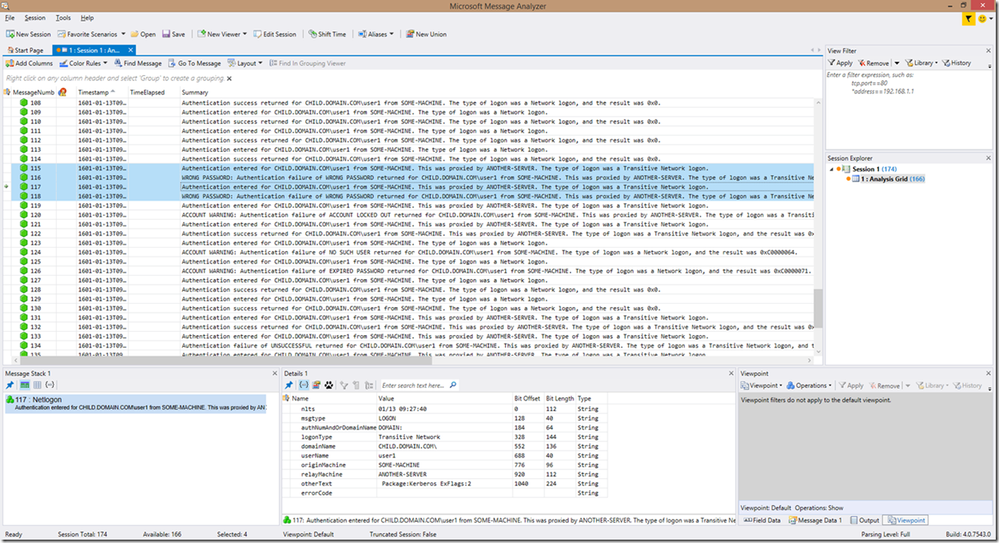This screenshot has width=999, height=543.
Task: Close the View Filter panel
Action: click(x=988, y=50)
